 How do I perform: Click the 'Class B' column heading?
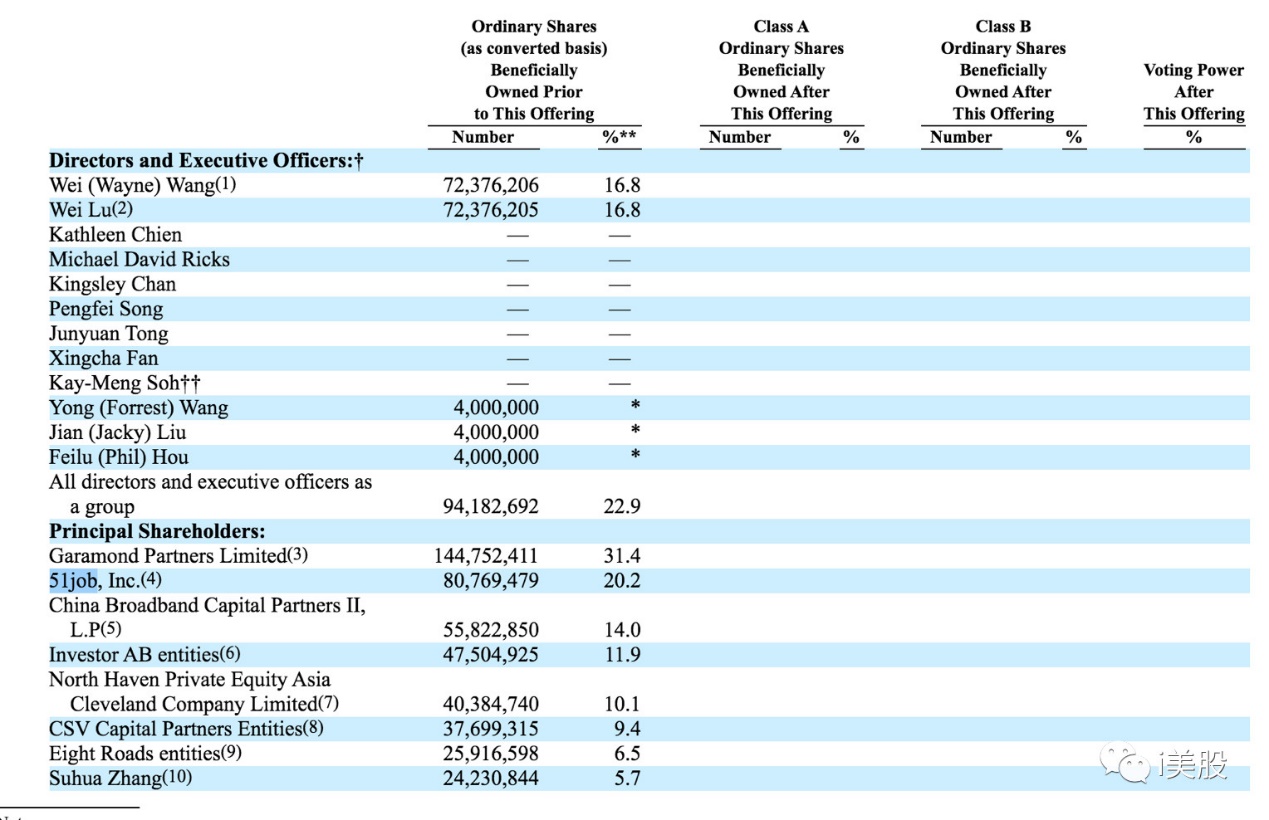(1003, 27)
